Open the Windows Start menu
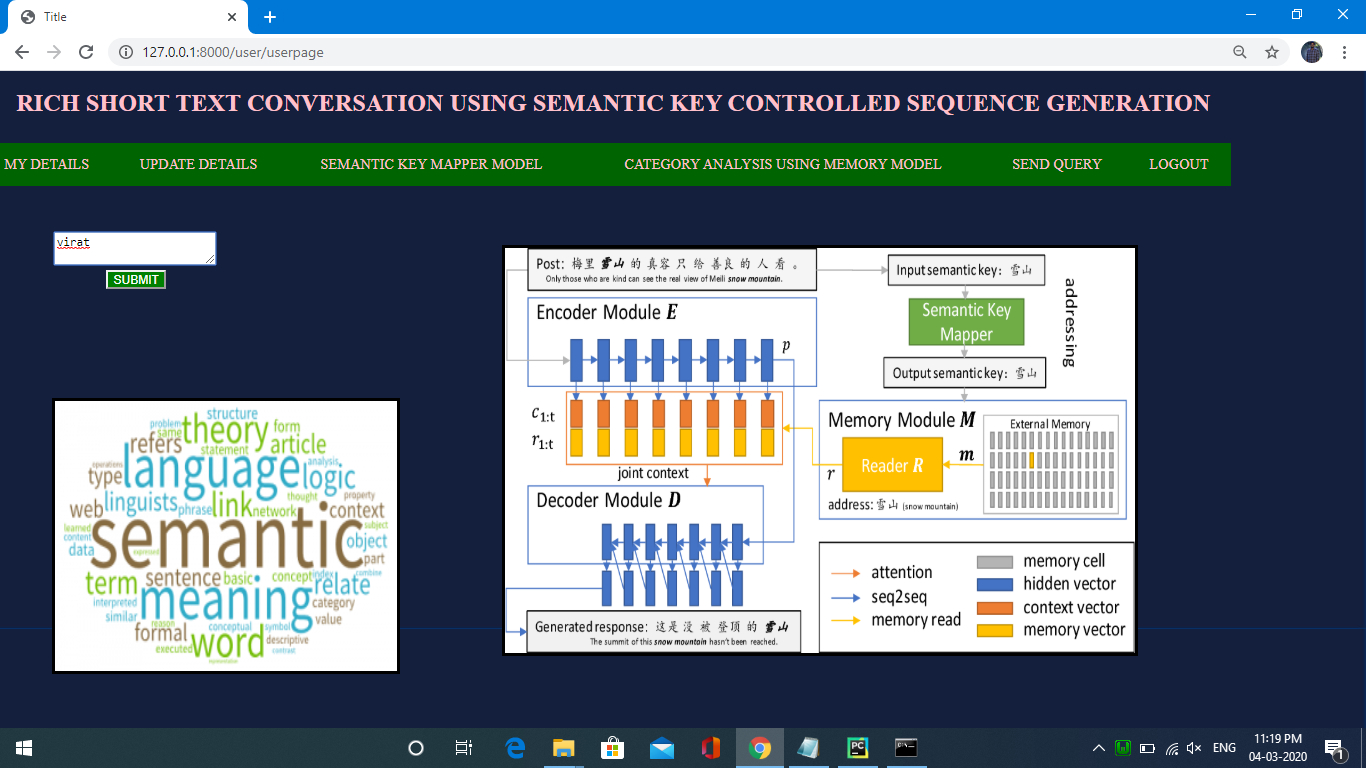The image size is (1366, 768). (24, 748)
